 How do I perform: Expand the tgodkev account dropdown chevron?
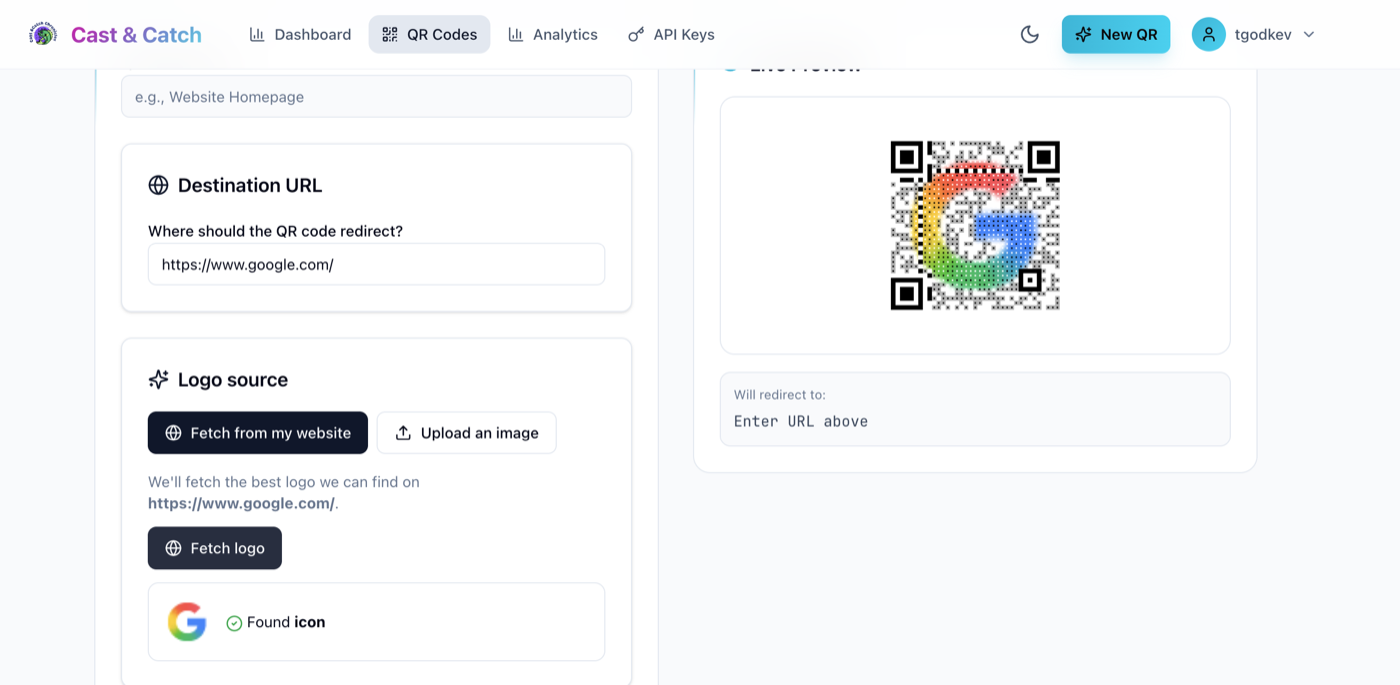click(1309, 34)
